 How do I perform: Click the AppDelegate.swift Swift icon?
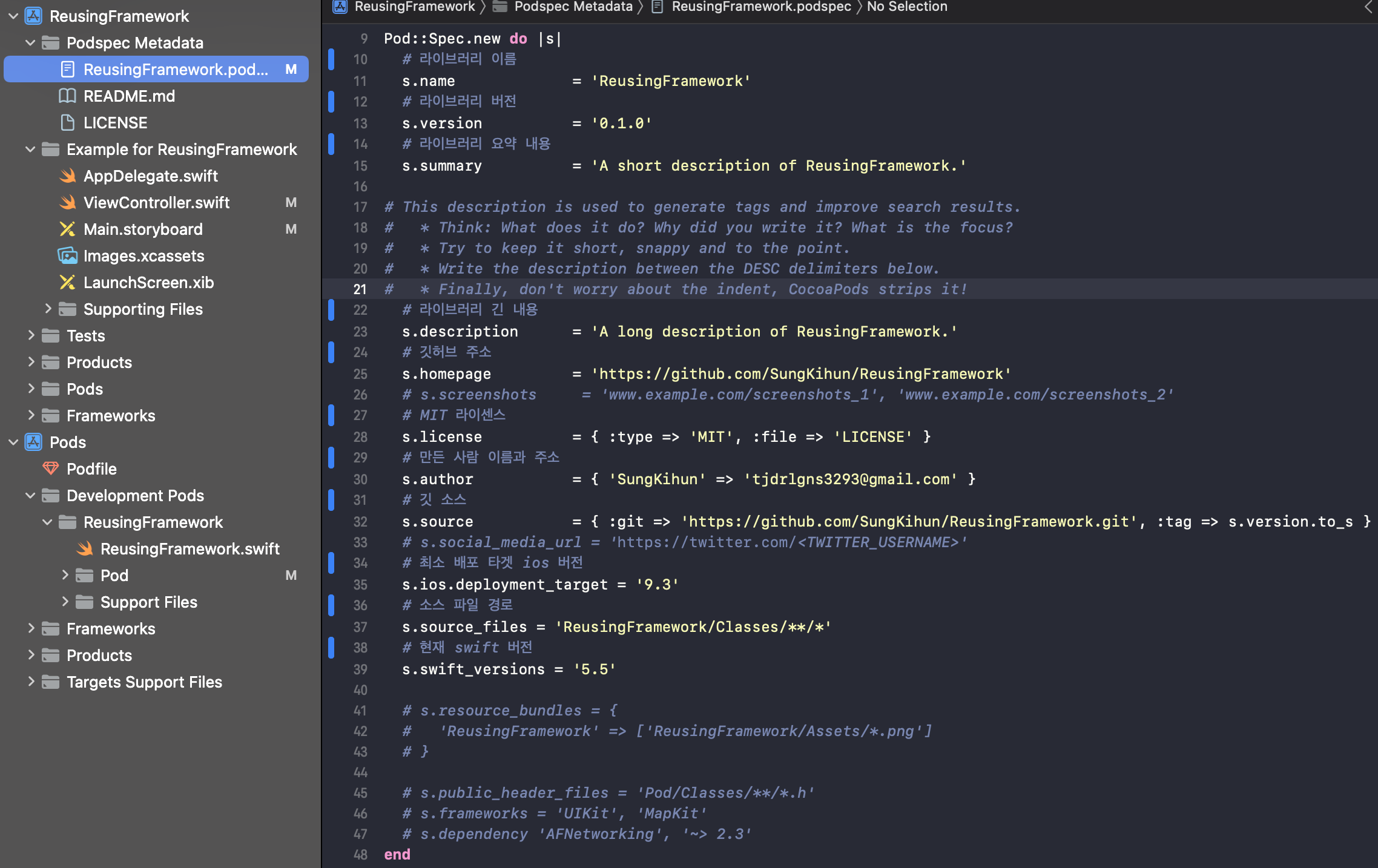click(x=67, y=176)
